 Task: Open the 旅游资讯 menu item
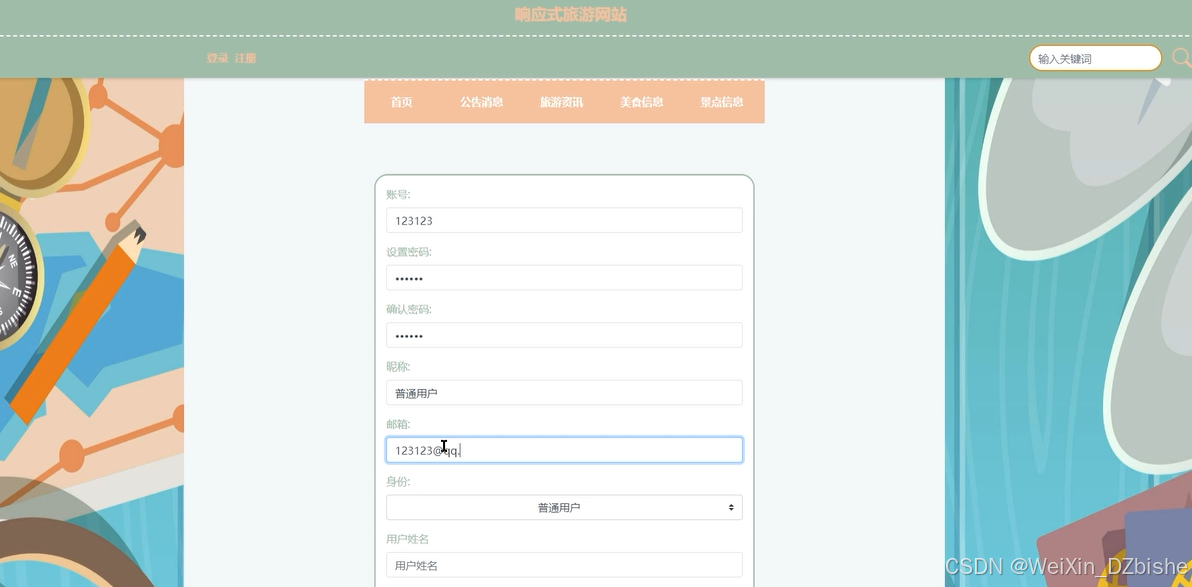(x=562, y=102)
